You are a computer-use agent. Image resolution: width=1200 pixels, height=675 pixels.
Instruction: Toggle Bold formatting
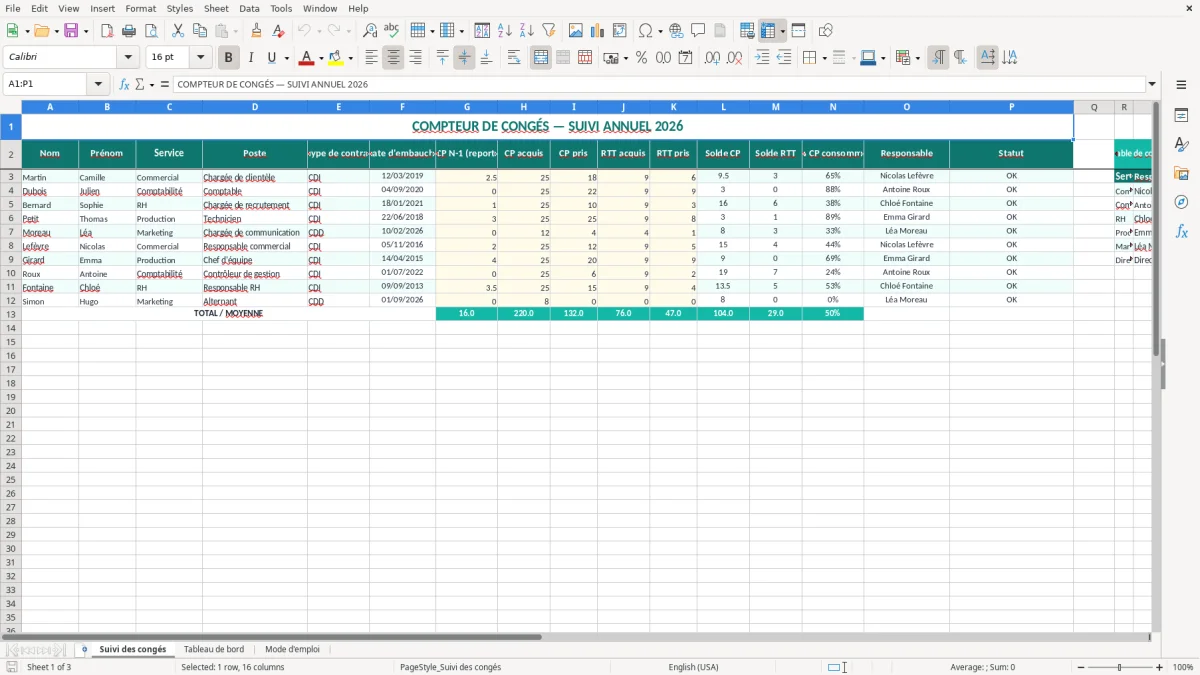pos(229,58)
